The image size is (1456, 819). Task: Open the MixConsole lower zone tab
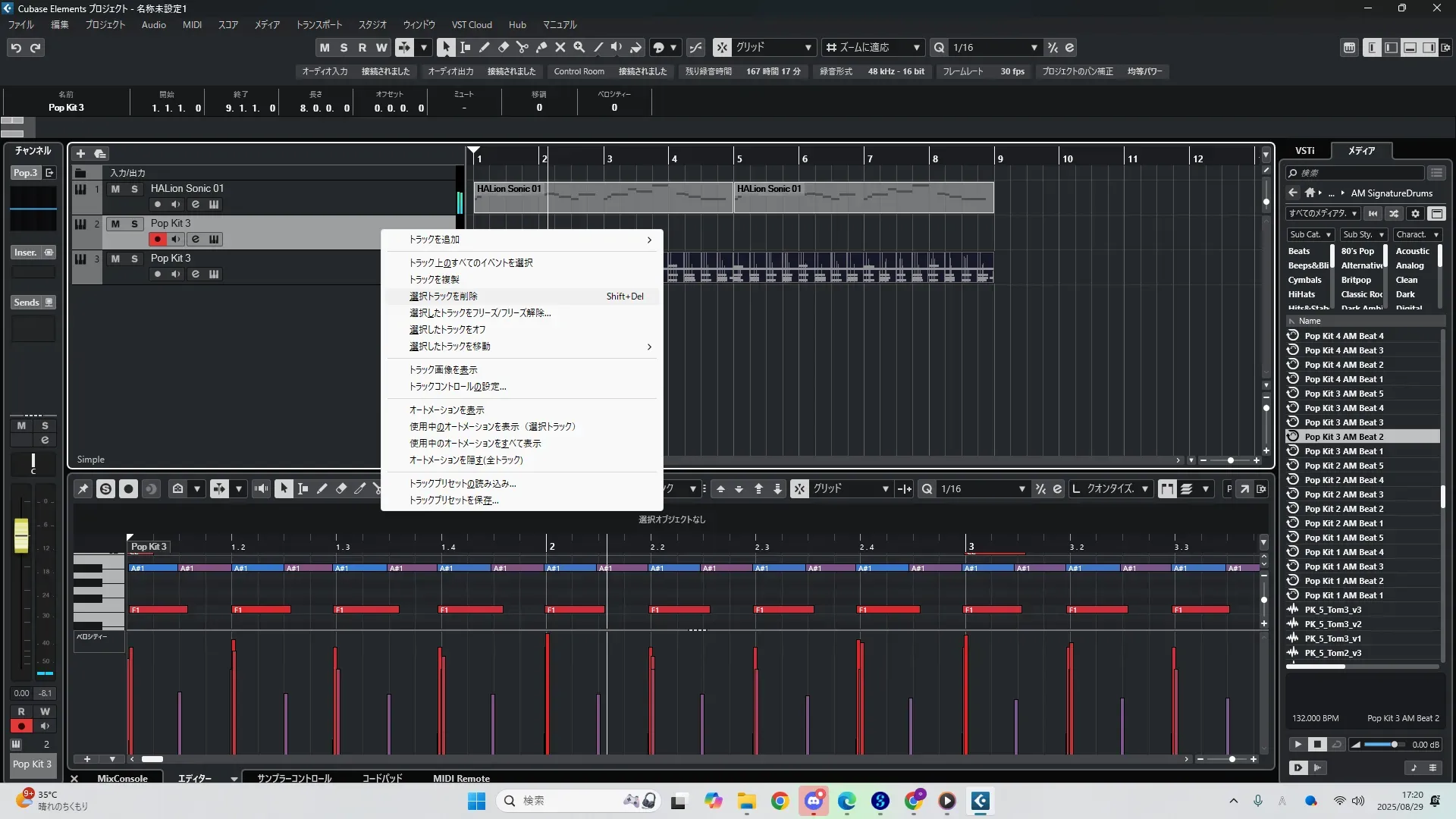click(x=122, y=778)
